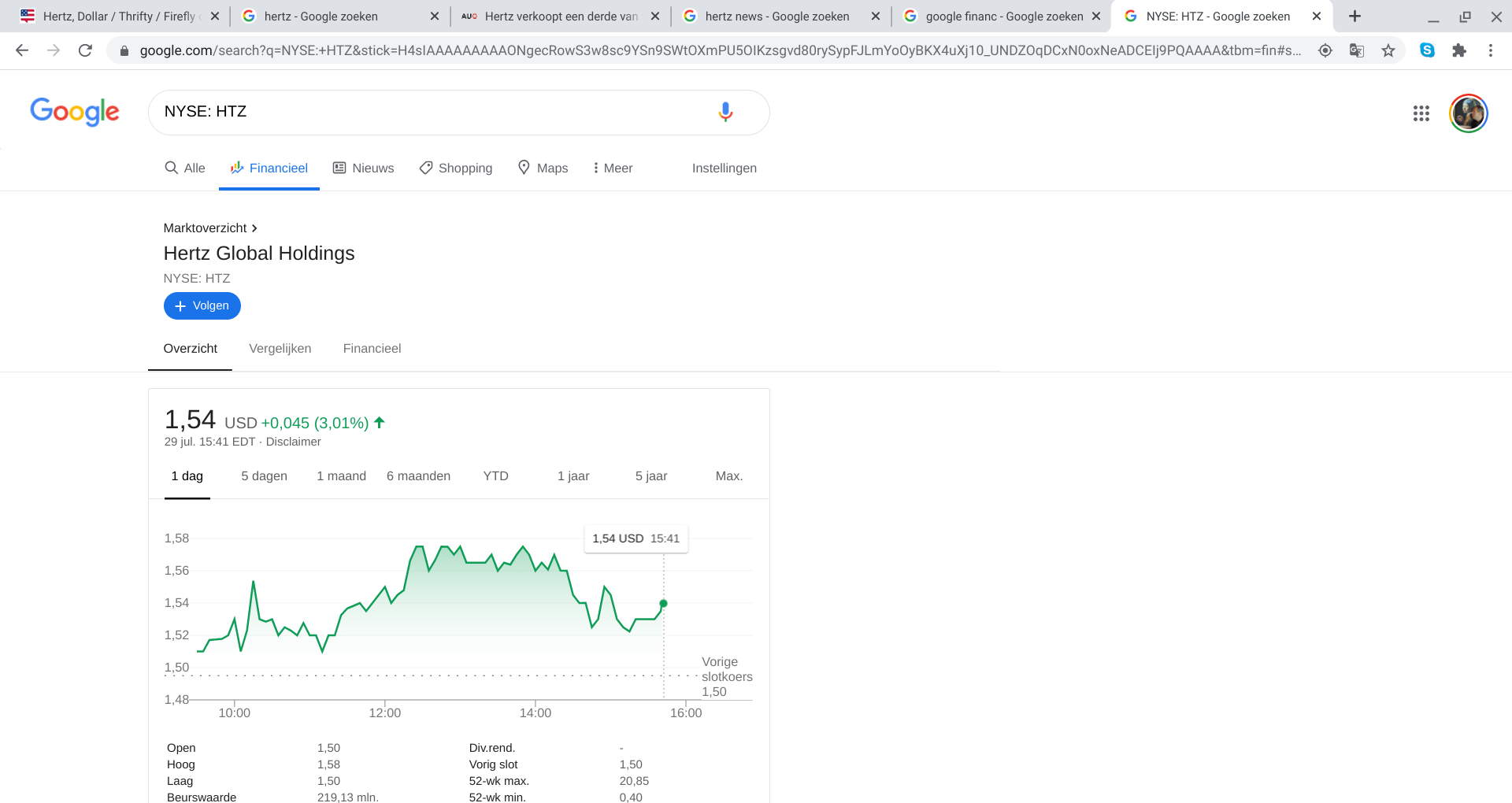
Task: Open the Google apps grid
Action: [x=1421, y=113]
